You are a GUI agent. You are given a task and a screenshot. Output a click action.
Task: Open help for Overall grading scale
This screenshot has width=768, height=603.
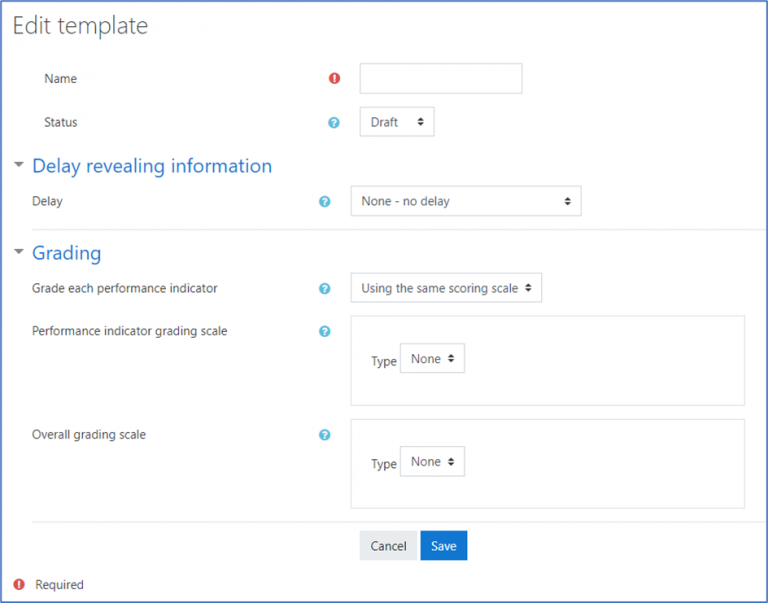324,434
